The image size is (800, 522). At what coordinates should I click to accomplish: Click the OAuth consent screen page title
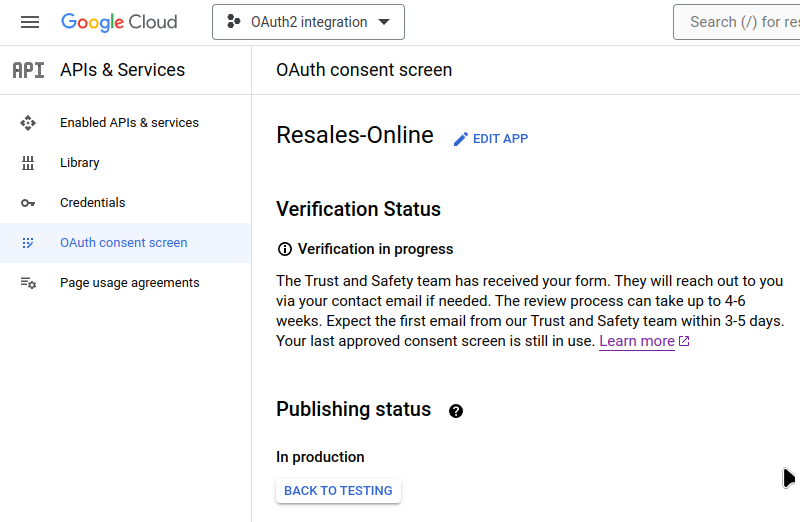pyautogui.click(x=364, y=70)
